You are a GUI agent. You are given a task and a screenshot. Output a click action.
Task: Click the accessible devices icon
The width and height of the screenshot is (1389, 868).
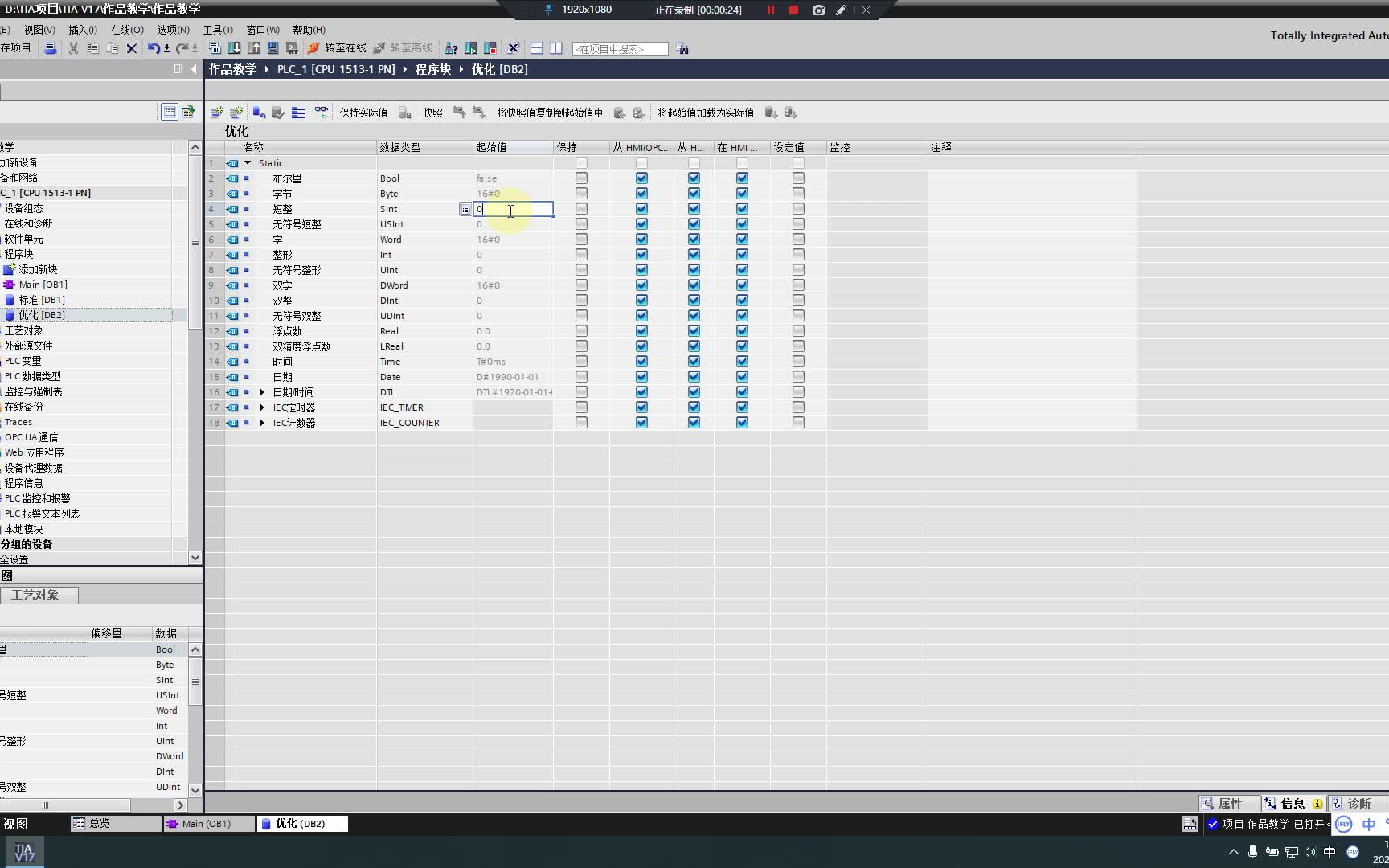(x=451, y=48)
